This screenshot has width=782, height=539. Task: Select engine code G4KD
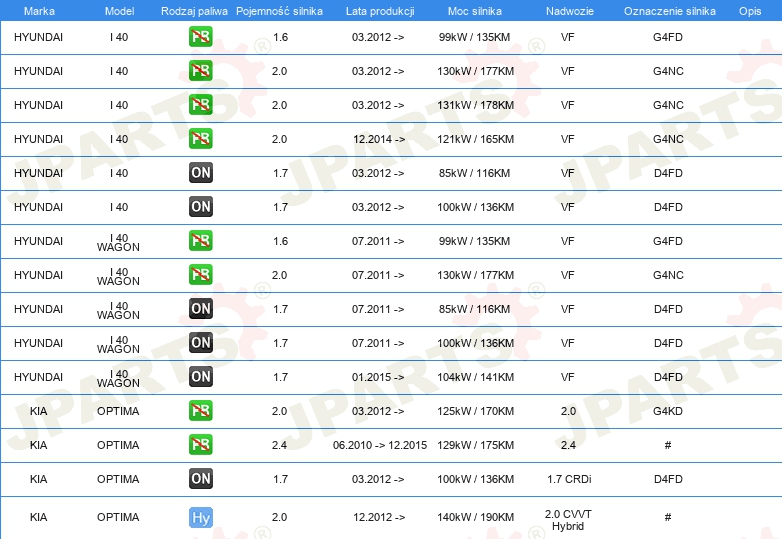tap(668, 411)
